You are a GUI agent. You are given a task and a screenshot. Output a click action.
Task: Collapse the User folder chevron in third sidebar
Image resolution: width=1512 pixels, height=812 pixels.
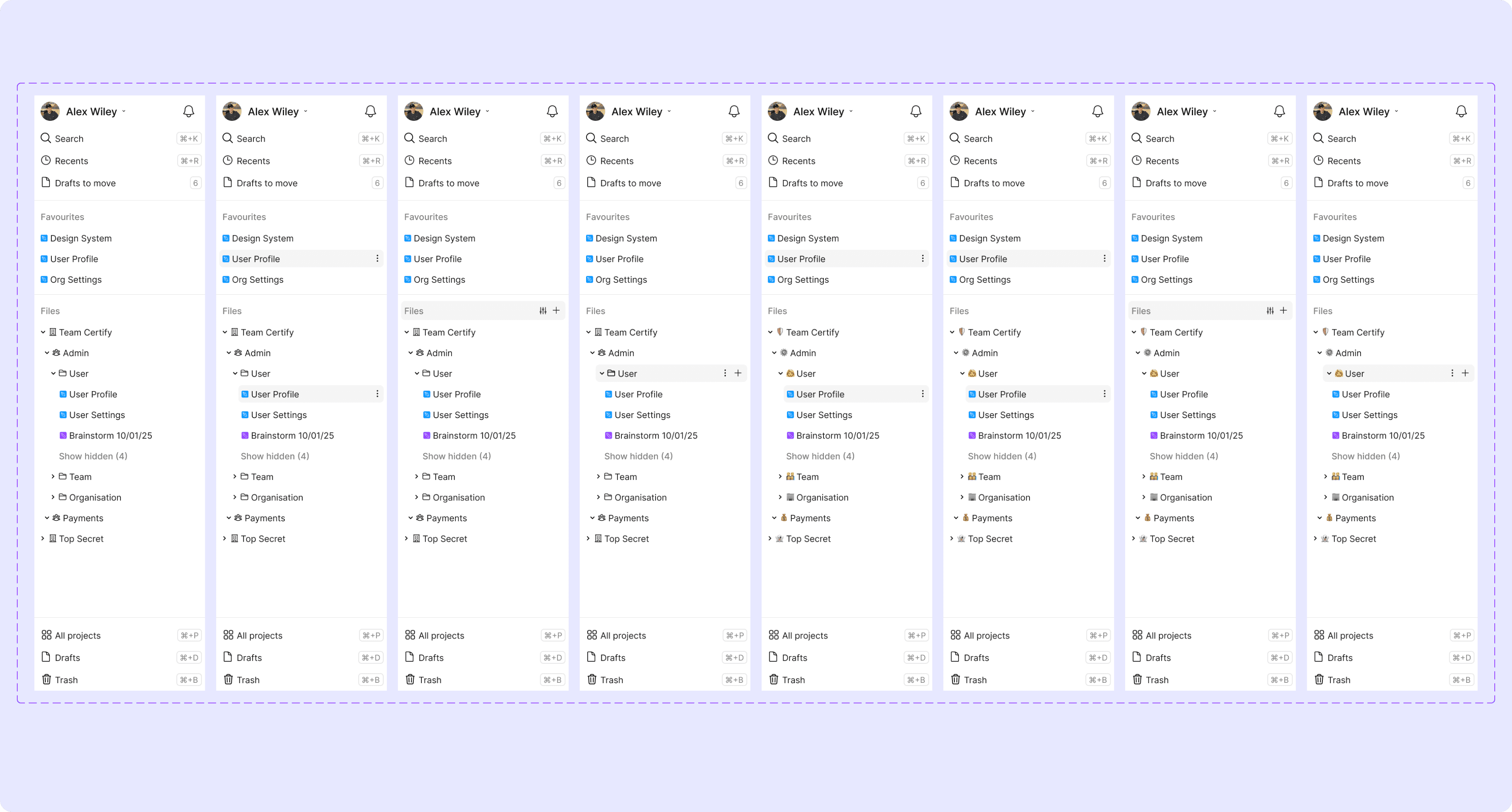tap(417, 373)
